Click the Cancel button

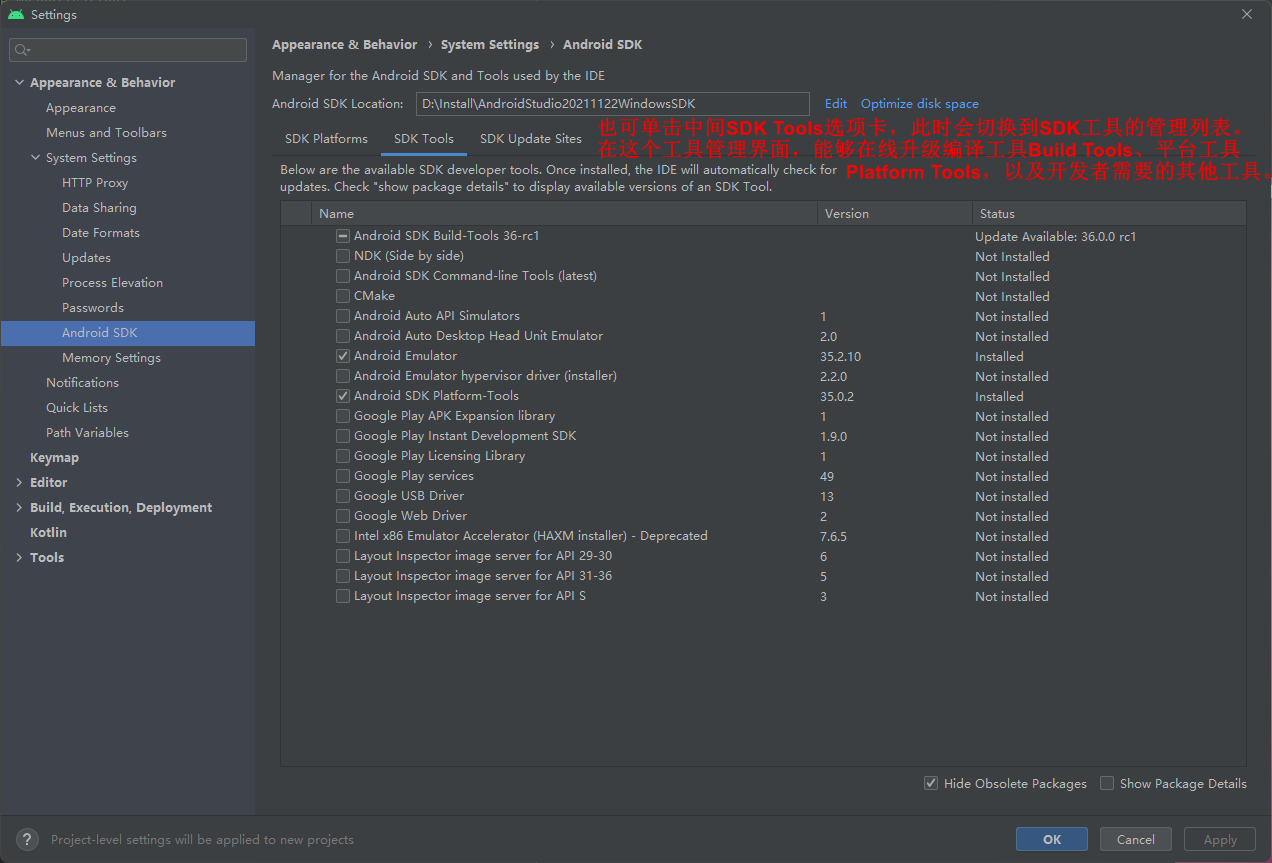(x=1136, y=840)
